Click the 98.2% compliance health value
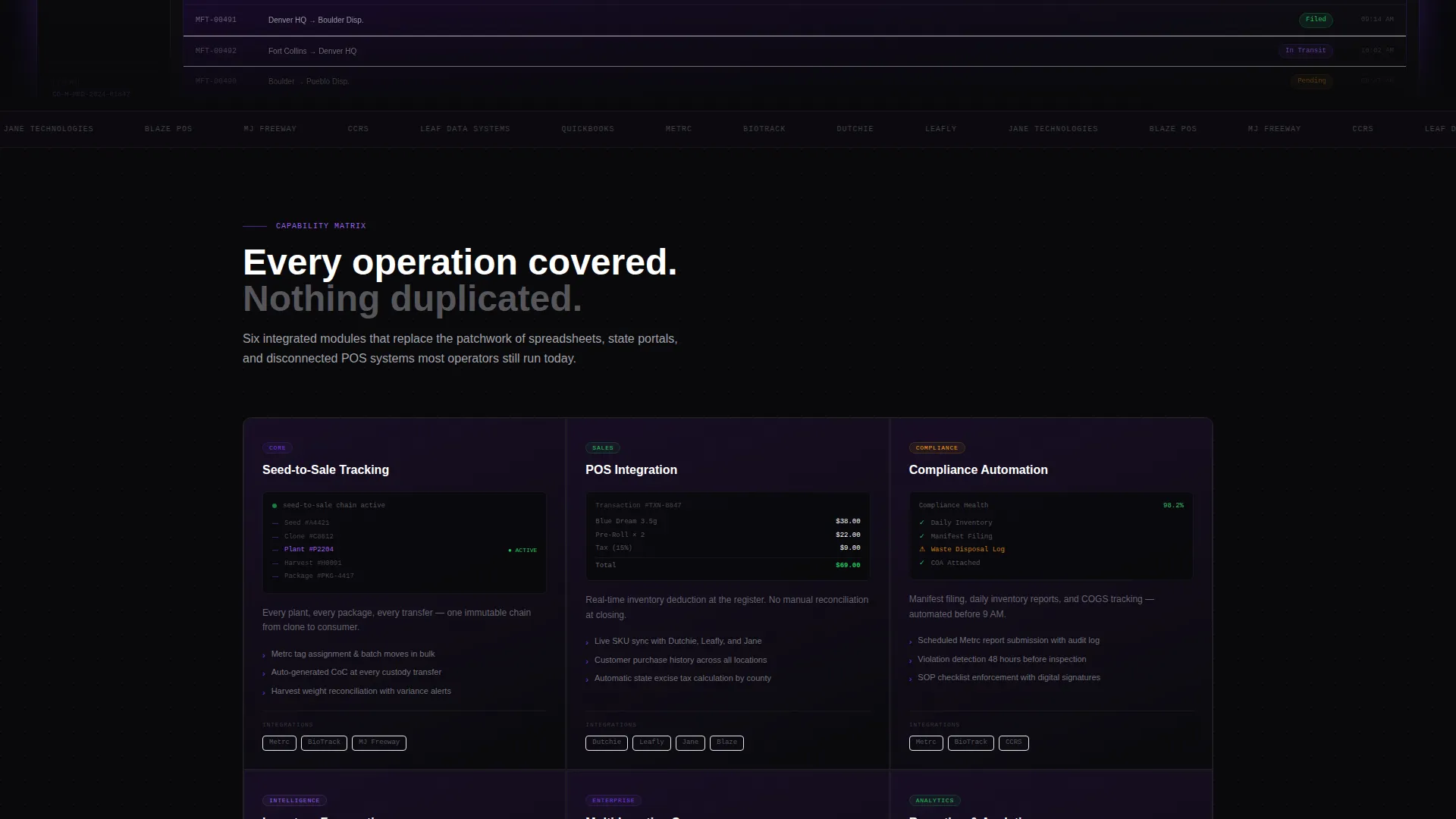The height and width of the screenshot is (819, 1456). [1173, 506]
